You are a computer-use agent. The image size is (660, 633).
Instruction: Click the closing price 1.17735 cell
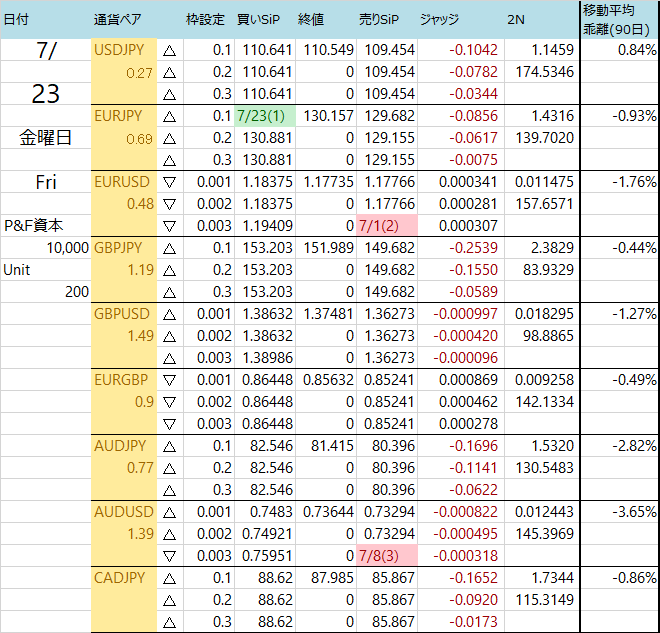pyautogui.click(x=326, y=182)
